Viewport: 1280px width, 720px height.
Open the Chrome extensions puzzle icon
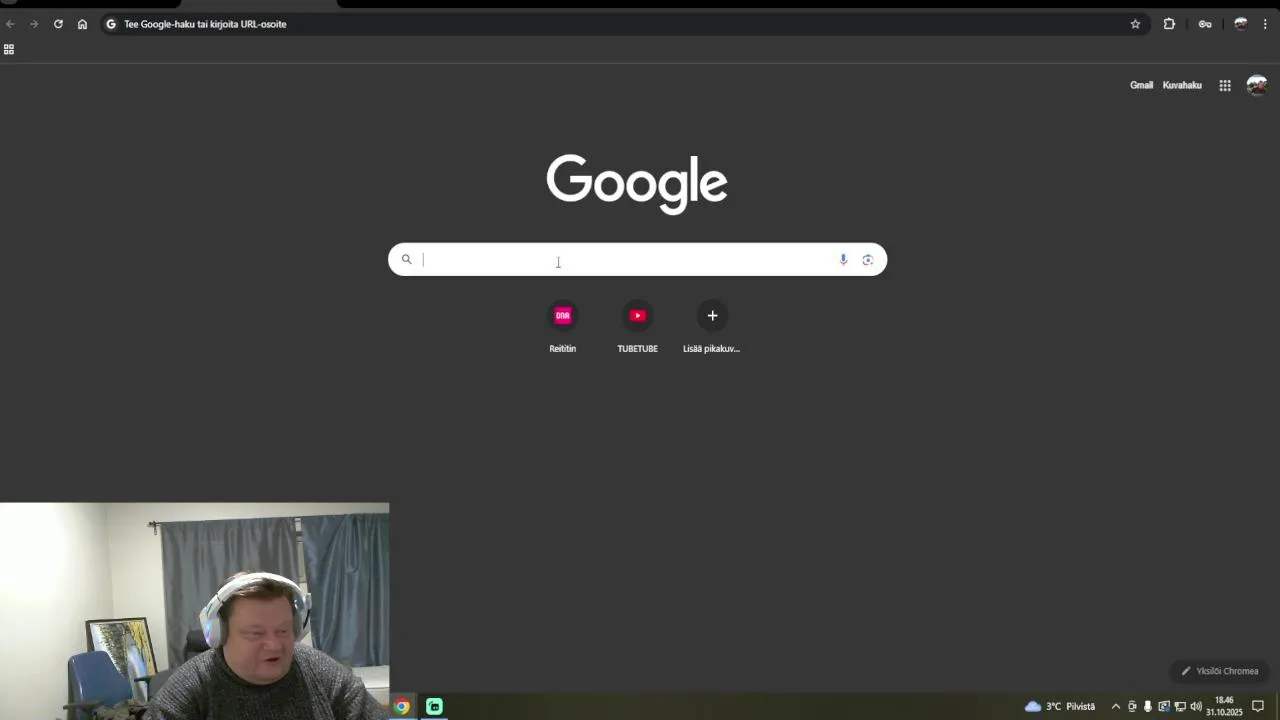pos(1169,24)
